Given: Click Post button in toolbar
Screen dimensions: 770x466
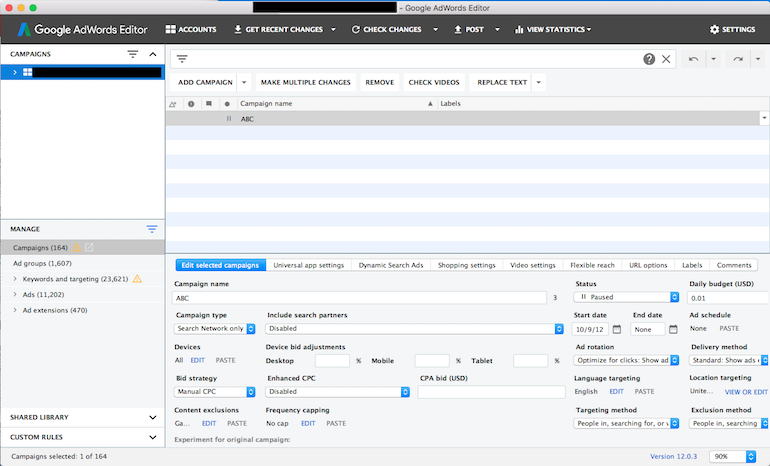Looking at the screenshot, I should pyautogui.click(x=469, y=29).
